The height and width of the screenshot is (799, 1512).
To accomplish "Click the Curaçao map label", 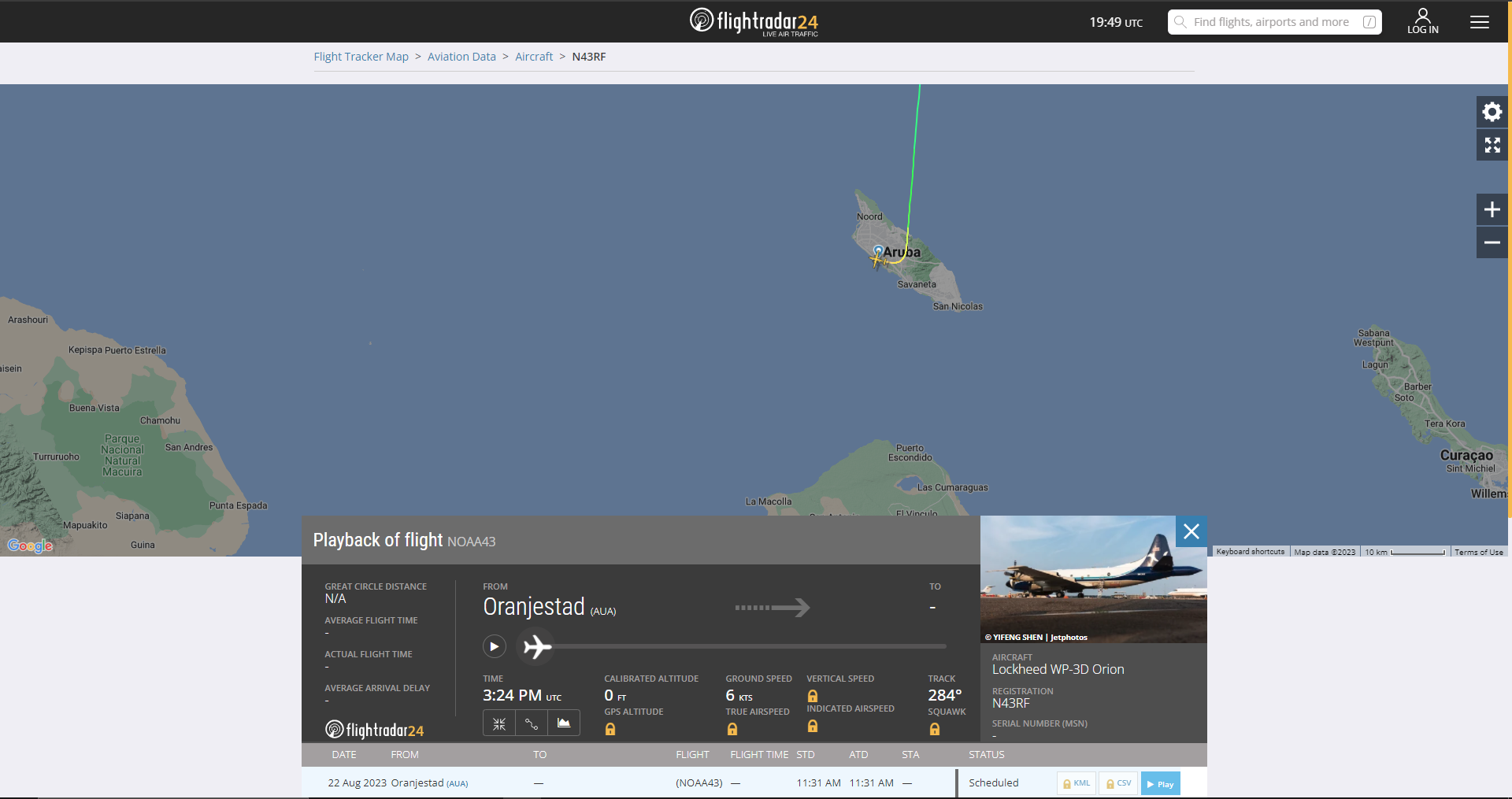I will pyautogui.click(x=1466, y=455).
